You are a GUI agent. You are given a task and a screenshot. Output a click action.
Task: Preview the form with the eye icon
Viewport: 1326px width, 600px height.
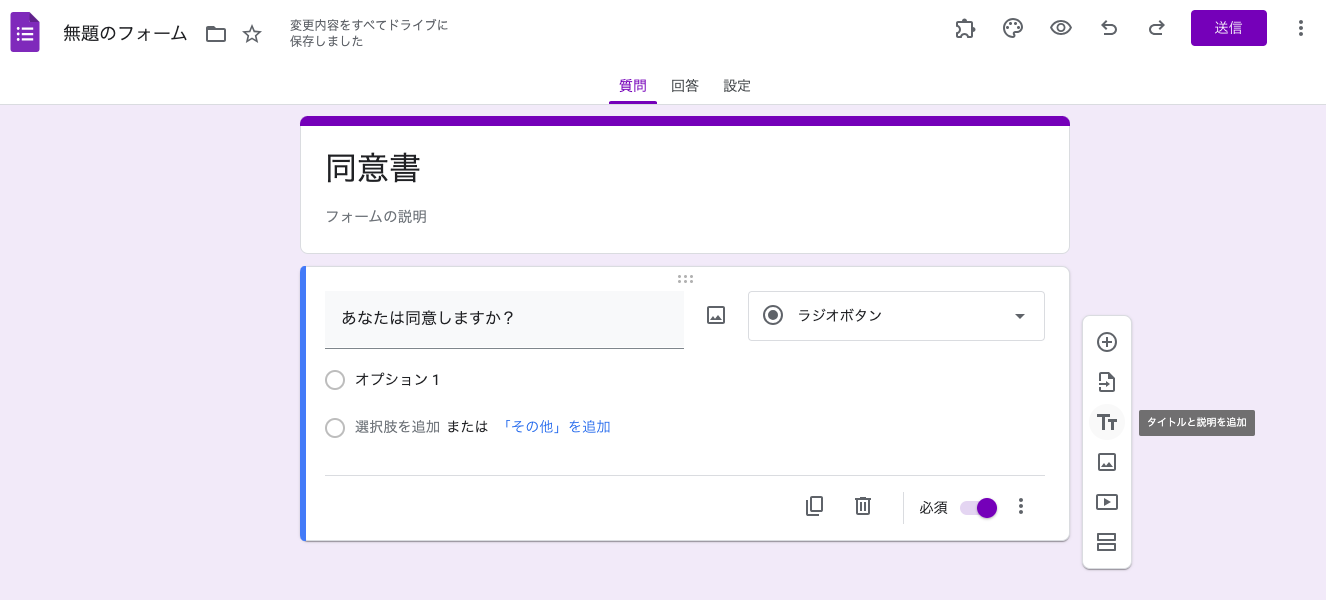pos(1061,28)
